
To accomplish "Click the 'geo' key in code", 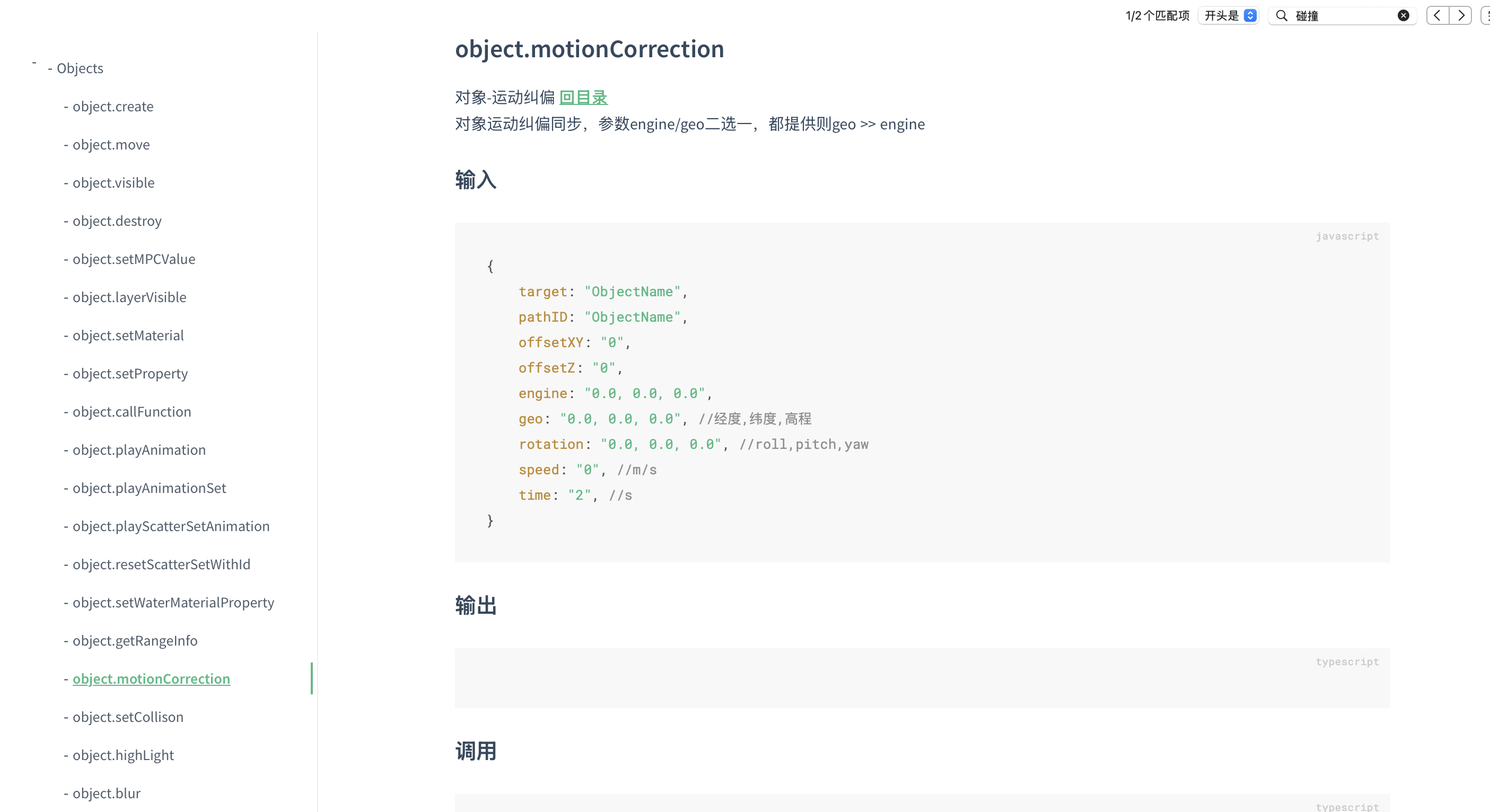I will coord(530,419).
